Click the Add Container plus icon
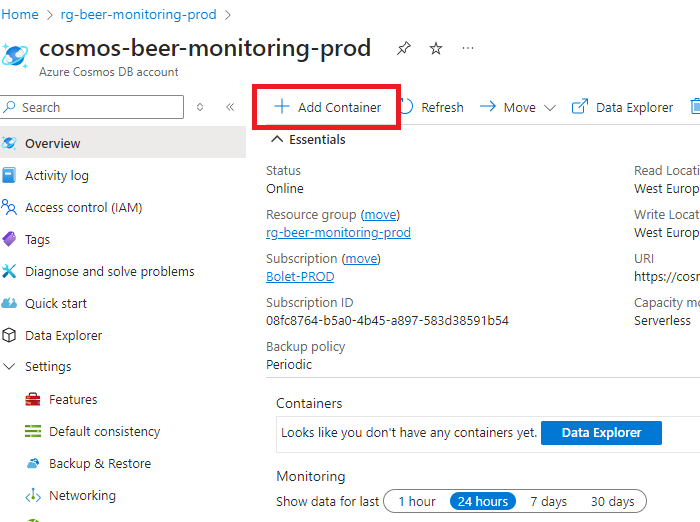This screenshot has height=522, width=700. [282, 107]
